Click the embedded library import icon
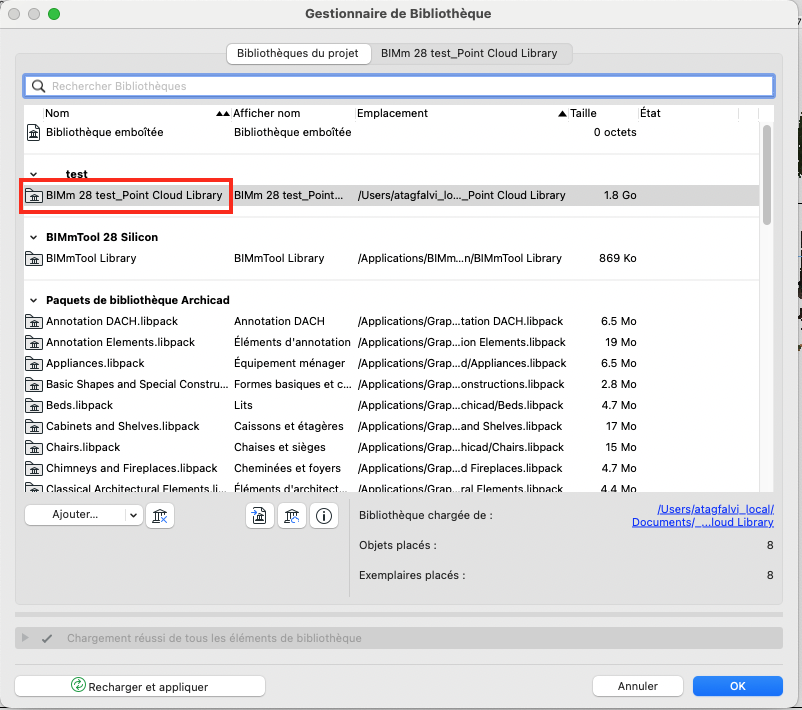Viewport: 802px width, 710px height. [259, 516]
